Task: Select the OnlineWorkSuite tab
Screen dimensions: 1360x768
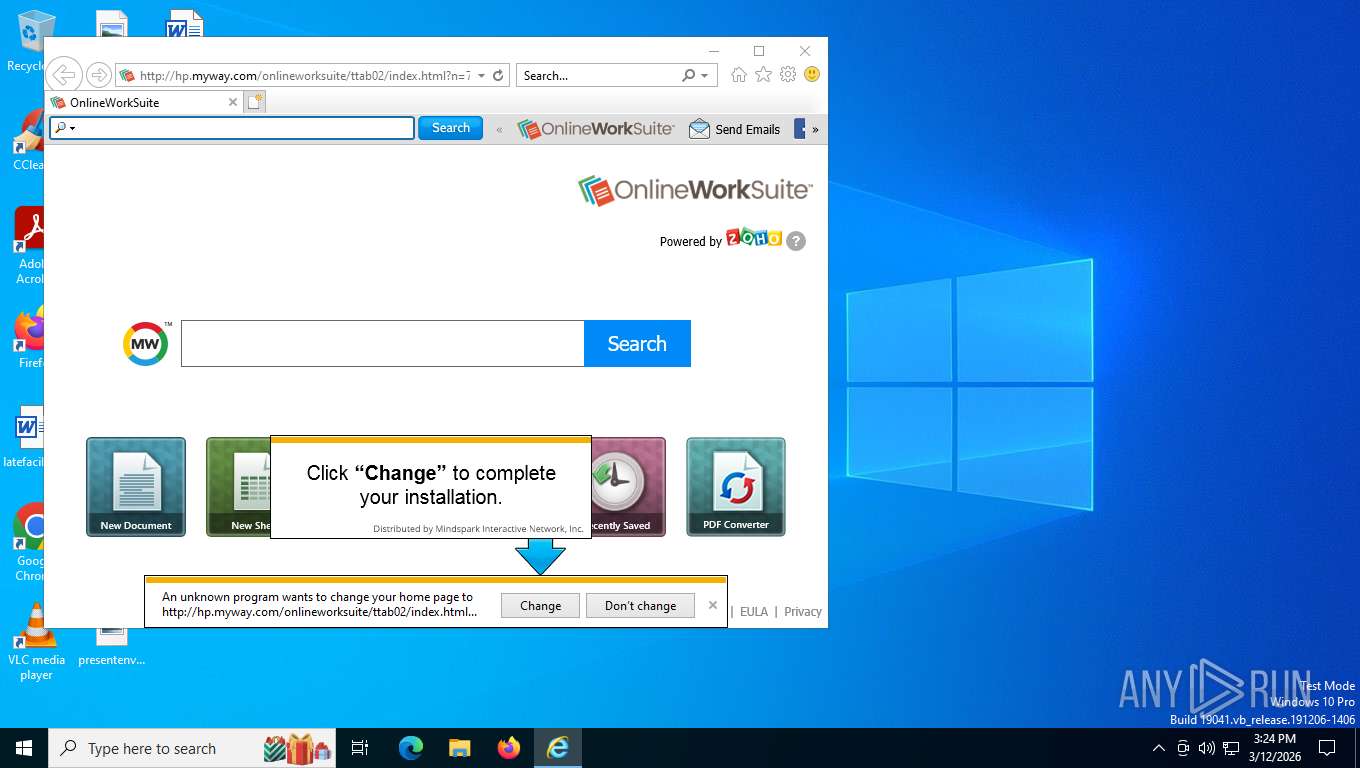Action: pyautogui.click(x=144, y=102)
